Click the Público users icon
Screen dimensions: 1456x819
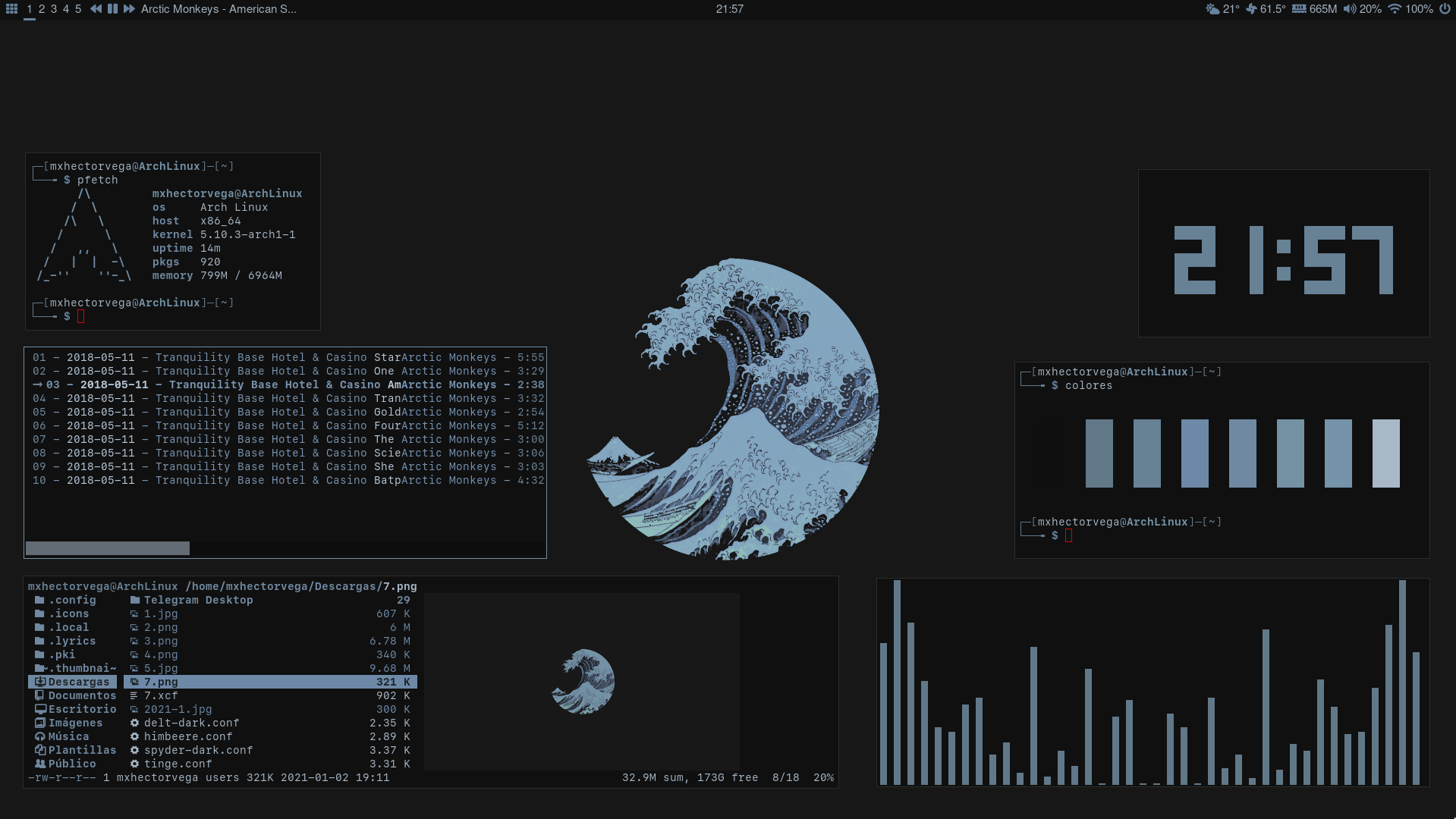(40, 764)
